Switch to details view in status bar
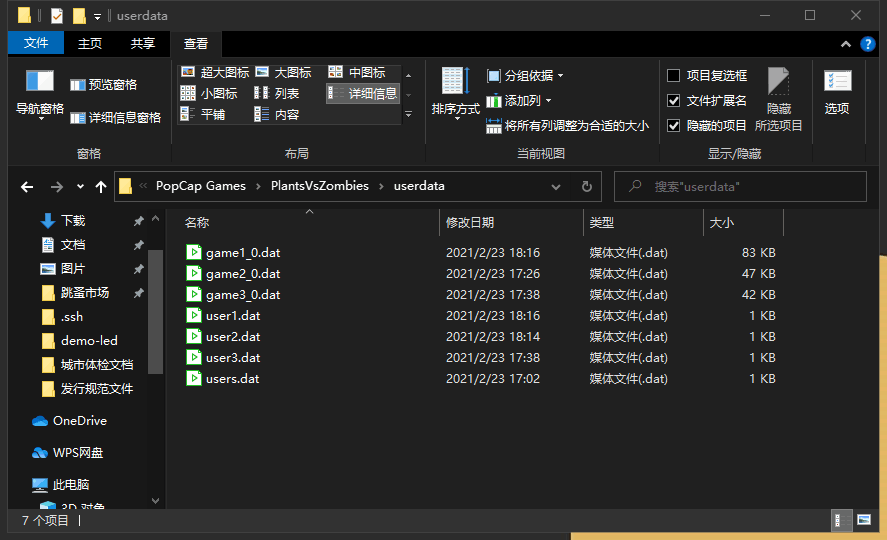The width and height of the screenshot is (887, 540). (841, 520)
